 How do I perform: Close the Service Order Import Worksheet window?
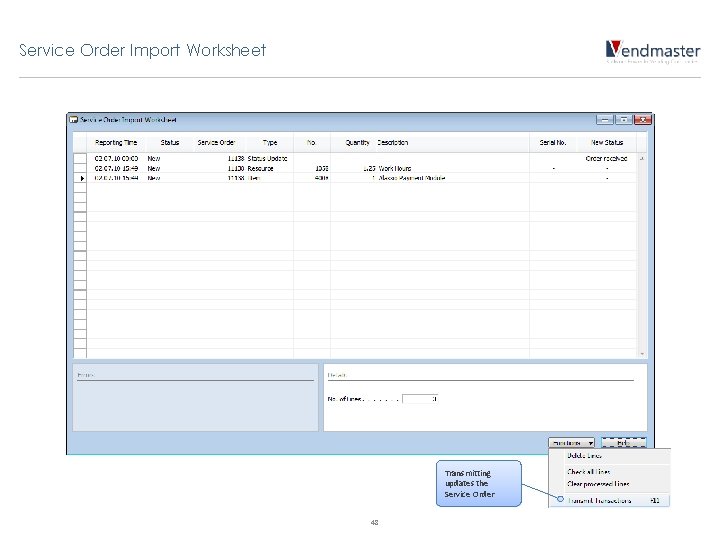[x=642, y=120]
